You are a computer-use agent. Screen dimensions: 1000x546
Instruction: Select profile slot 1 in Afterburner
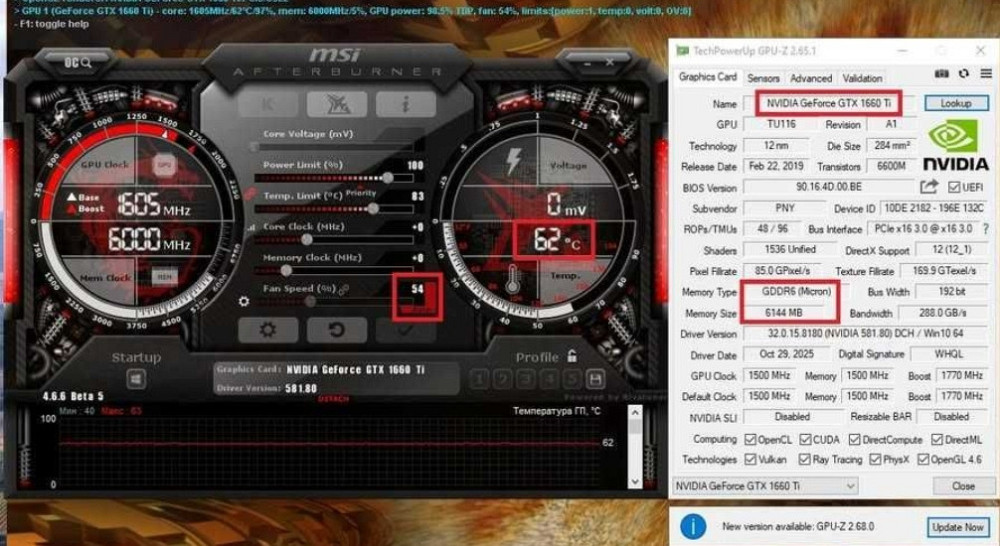(x=480, y=380)
